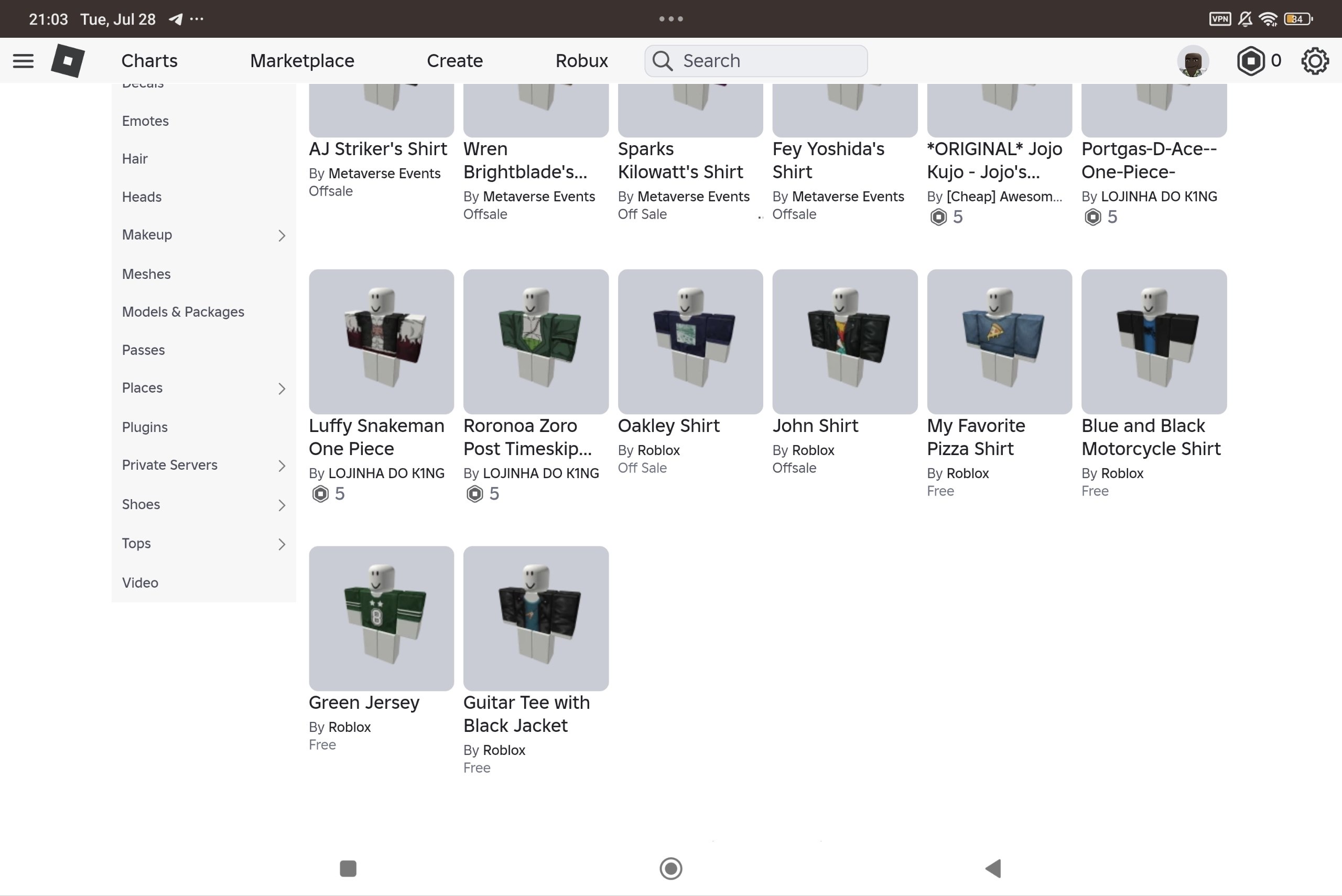Click the Roblox logo home icon

(x=68, y=61)
